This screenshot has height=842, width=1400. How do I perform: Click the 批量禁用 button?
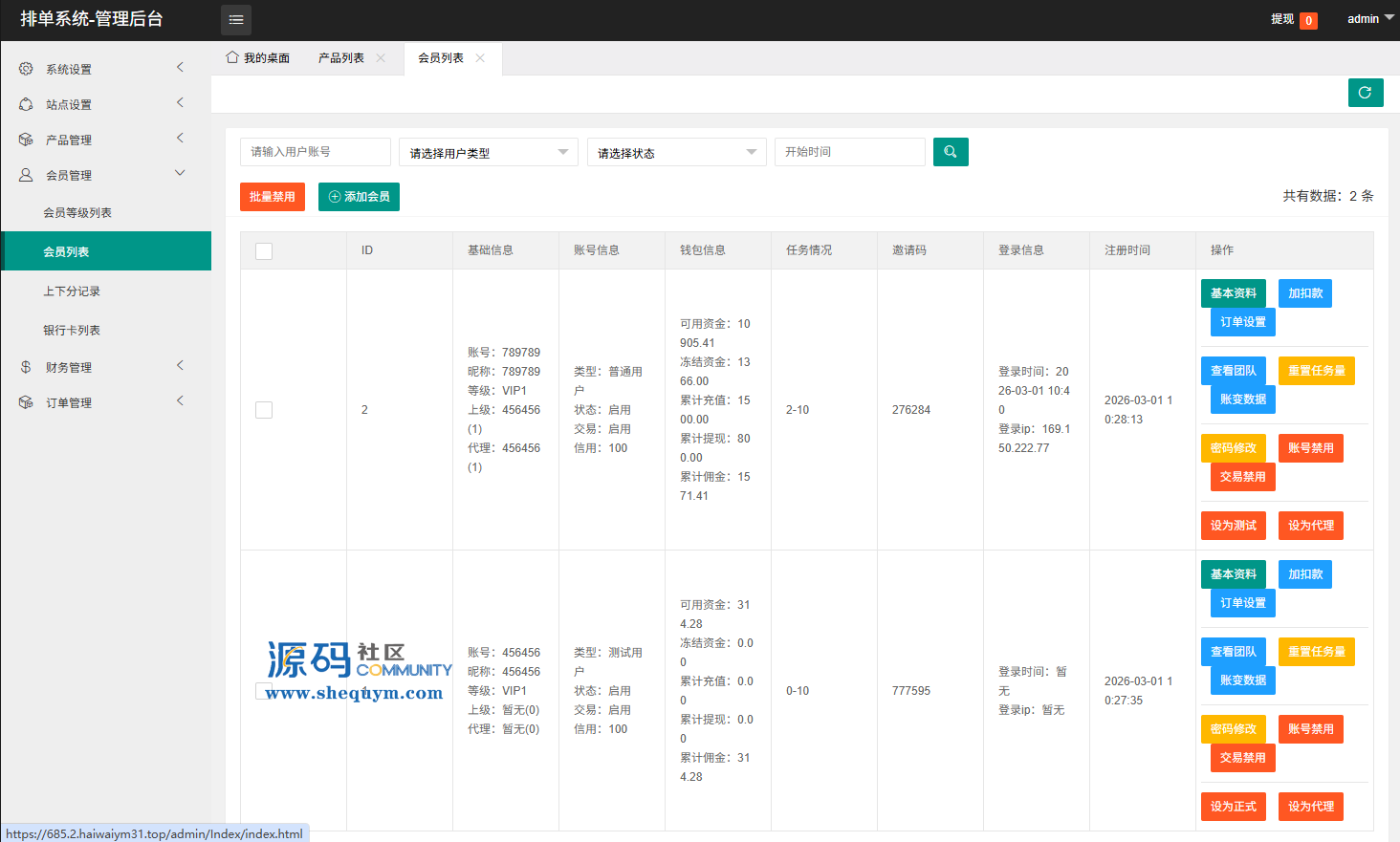(273, 197)
